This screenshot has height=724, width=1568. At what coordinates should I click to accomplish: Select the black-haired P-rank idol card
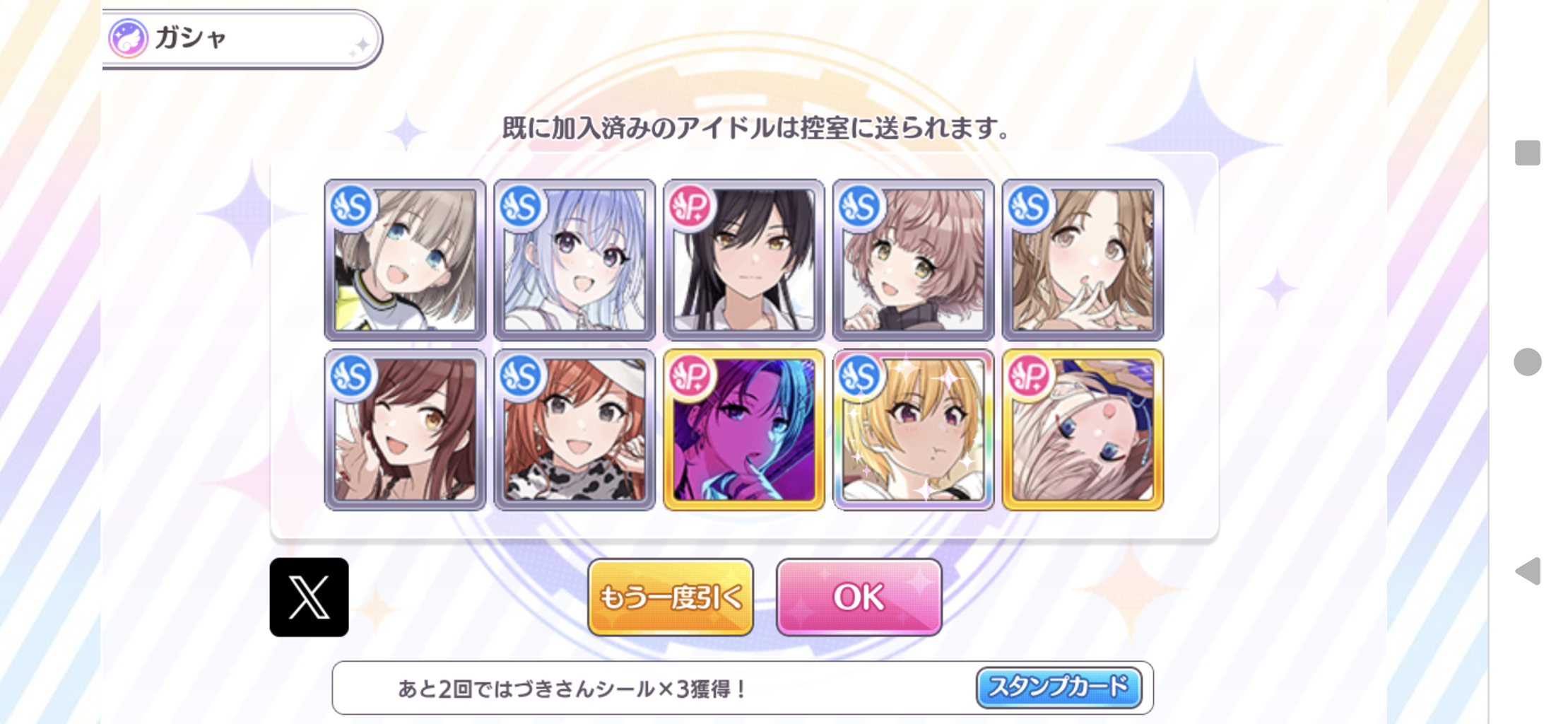click(x=744, y=259)
